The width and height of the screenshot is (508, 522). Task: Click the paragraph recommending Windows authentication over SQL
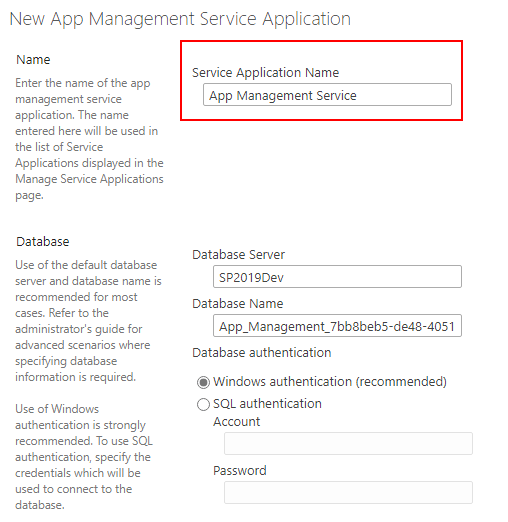pos(84,457)
